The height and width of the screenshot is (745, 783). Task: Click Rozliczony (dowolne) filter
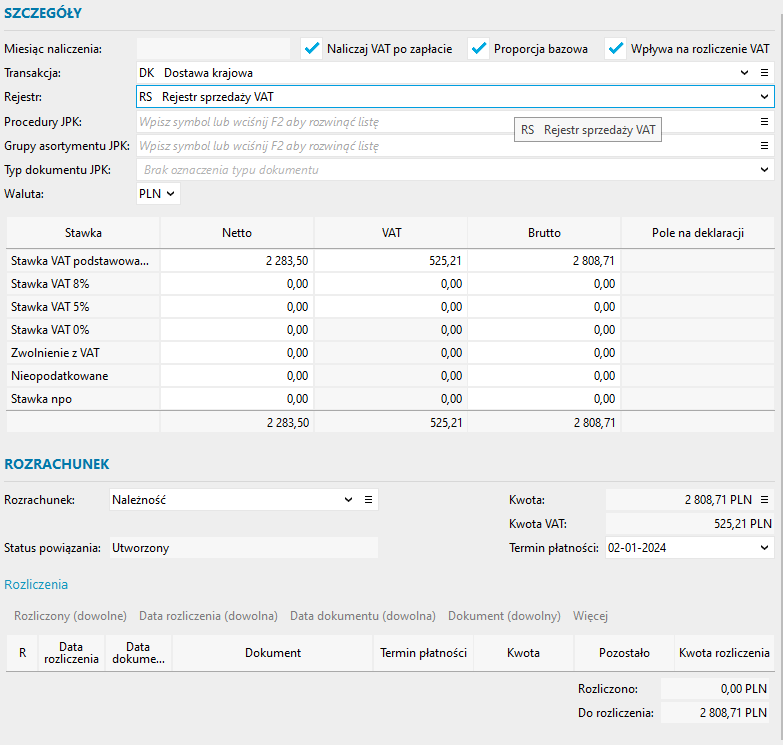[x=70, y=616]
